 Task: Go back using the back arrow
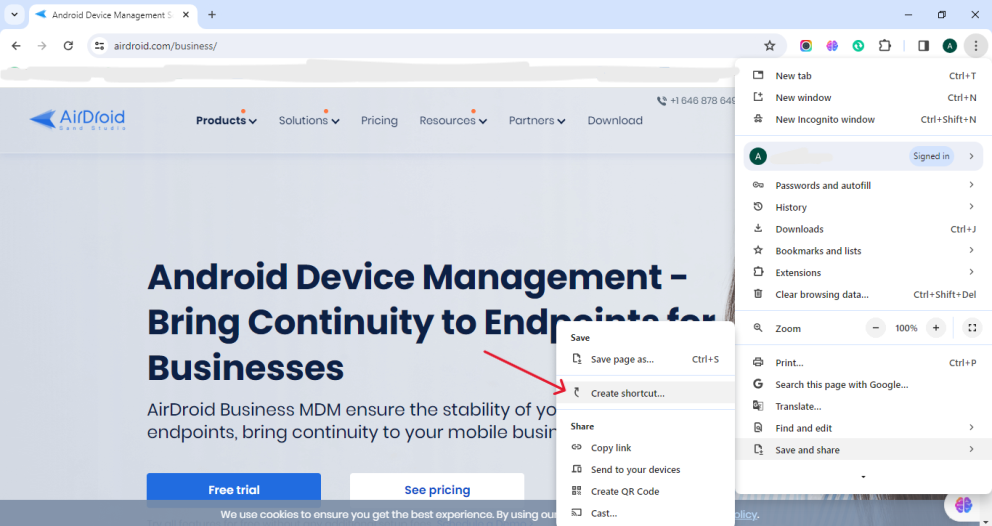(x=16, y=46)
